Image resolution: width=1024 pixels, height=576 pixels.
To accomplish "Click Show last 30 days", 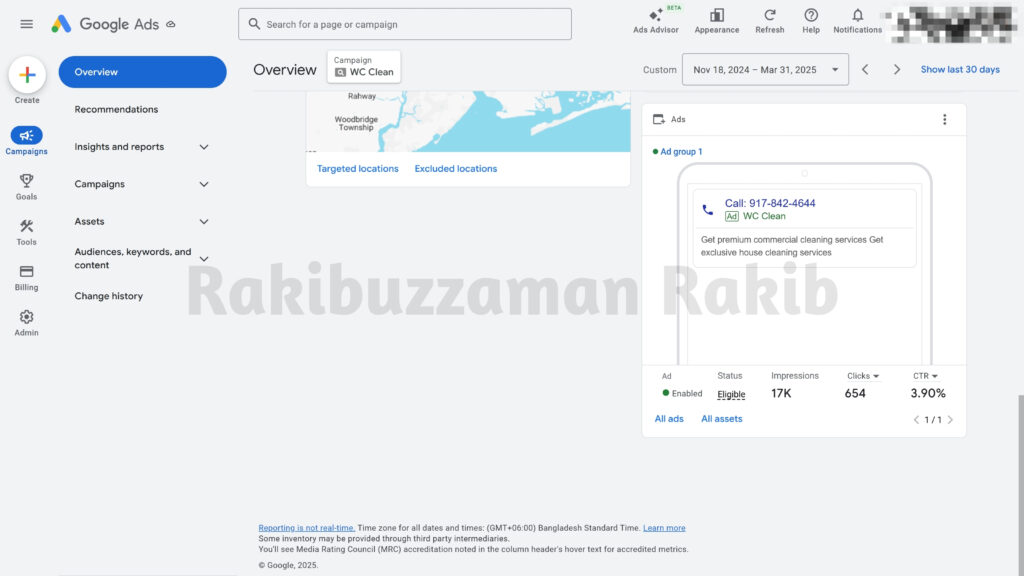I will [x=958, y=70].
